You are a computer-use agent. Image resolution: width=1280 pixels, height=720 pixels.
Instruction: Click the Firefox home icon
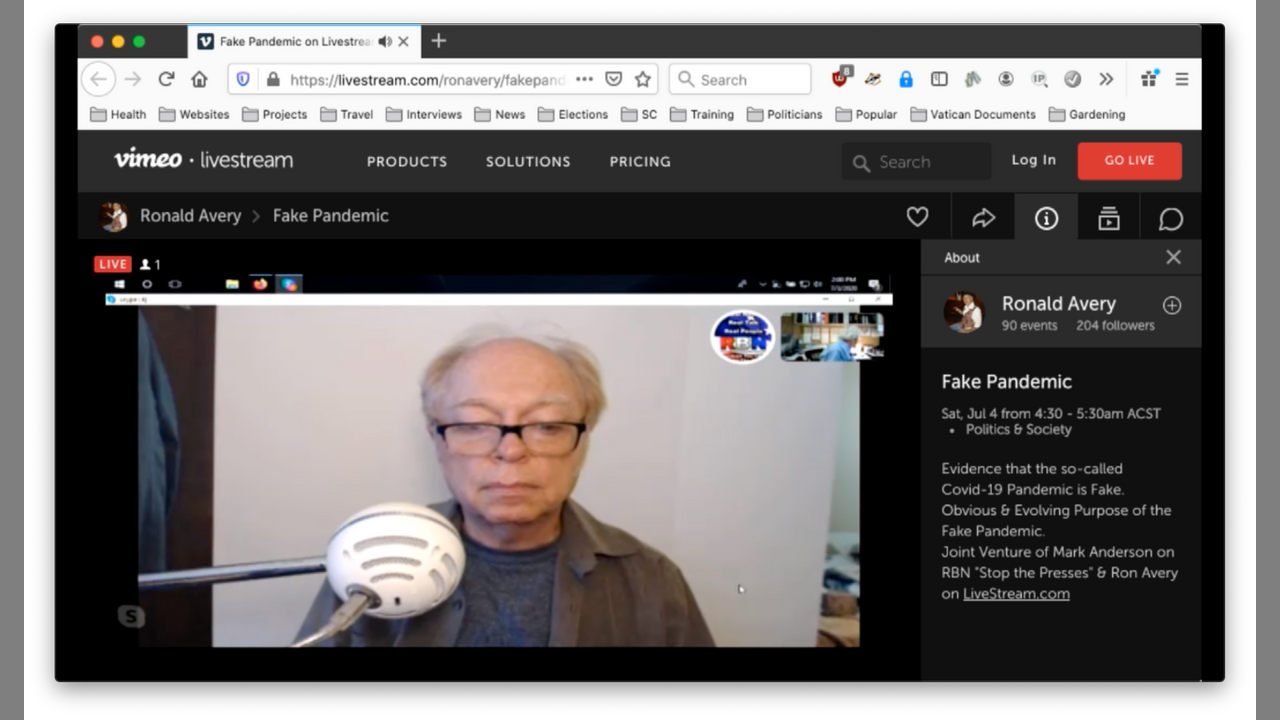tap(199, 79)
